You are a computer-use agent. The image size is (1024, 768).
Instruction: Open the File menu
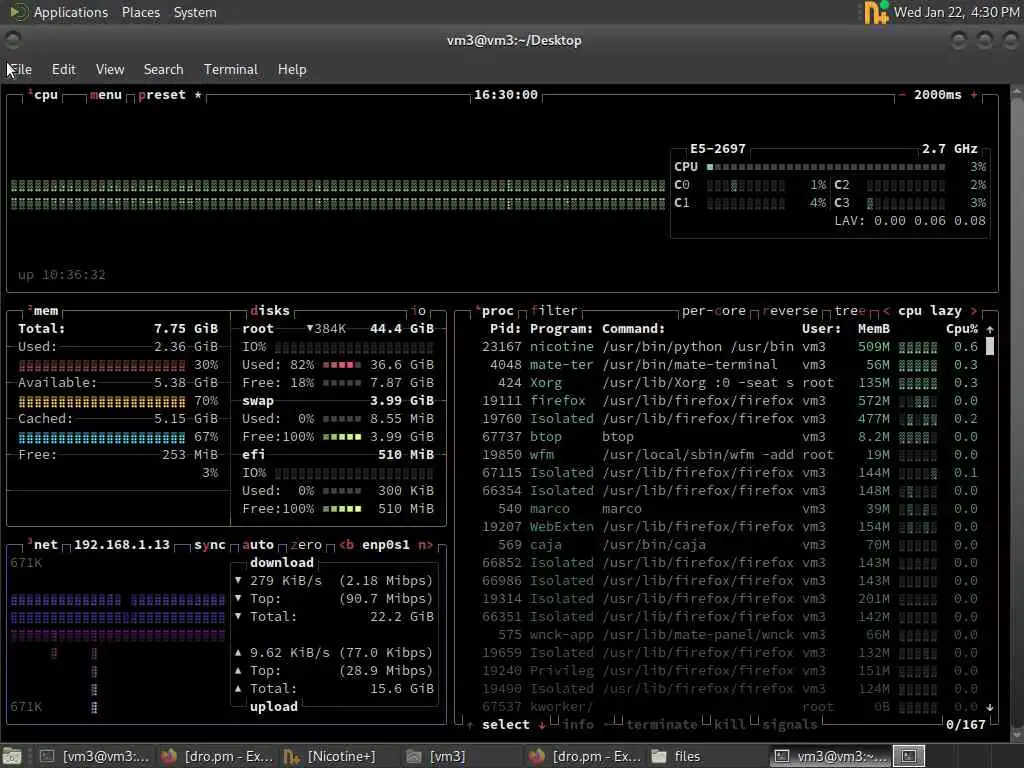[x=20, y=69]
